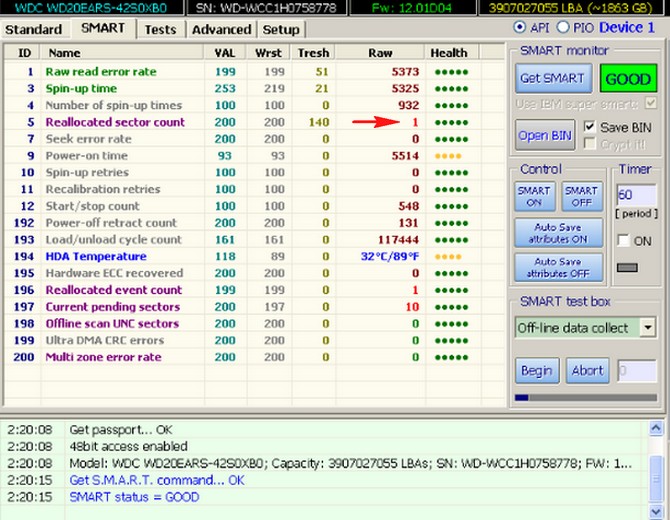The image size is (670, 520).
Task: Open the Off-line data collect dropdown
Action: [x=648, y=327]
